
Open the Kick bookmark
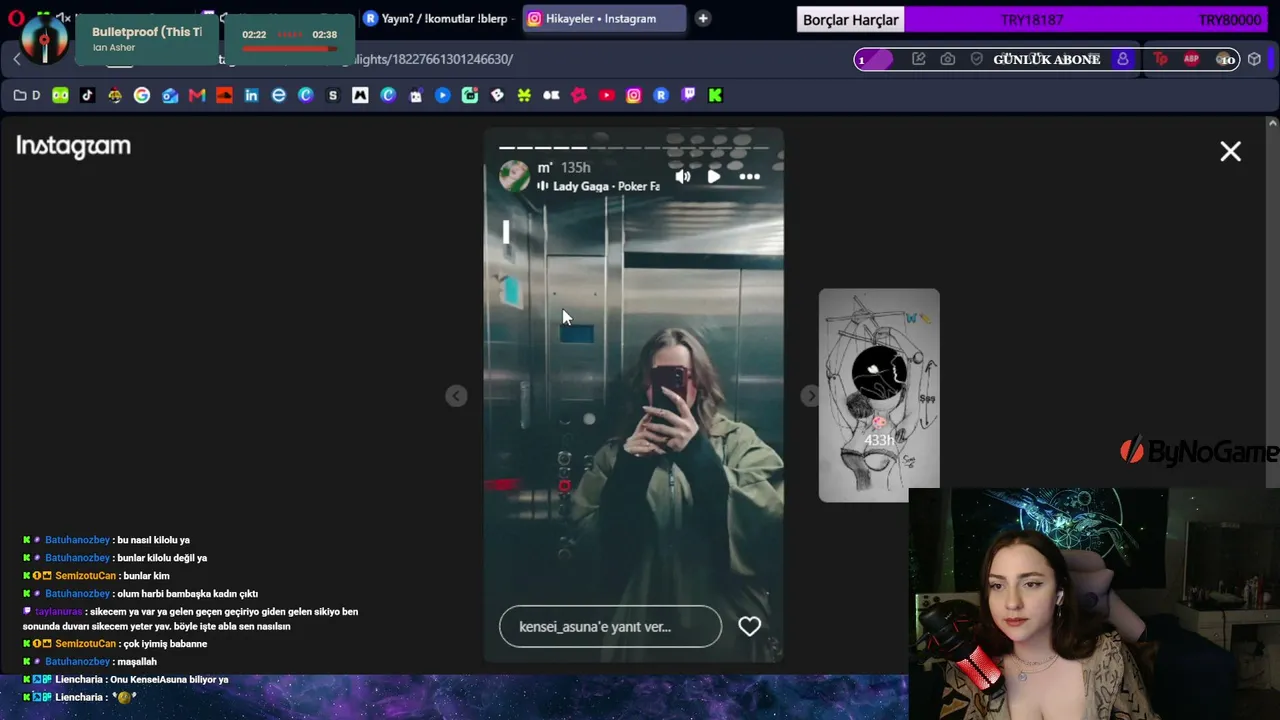715,95
